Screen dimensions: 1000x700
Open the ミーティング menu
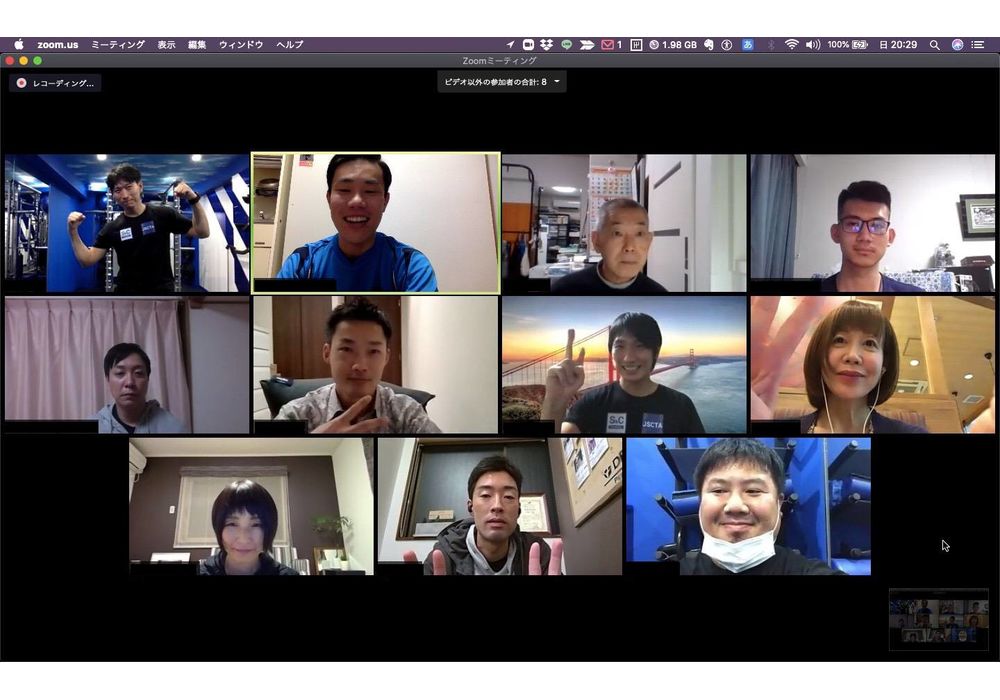(118, 45)
